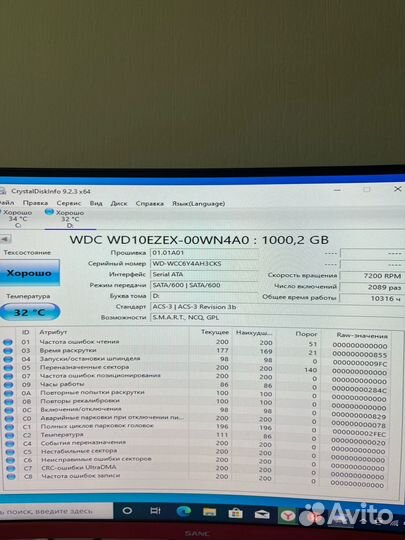The height and width of the screenshot is (540, 405).
Task: Click status icon for attribute 03
Action: (8, 351)
